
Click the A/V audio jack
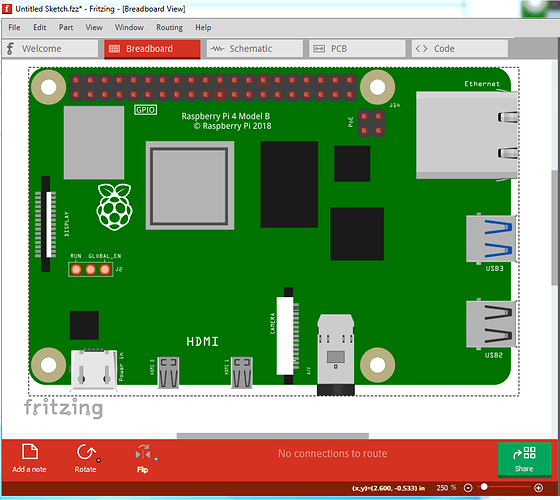click(x=336, y=355)
